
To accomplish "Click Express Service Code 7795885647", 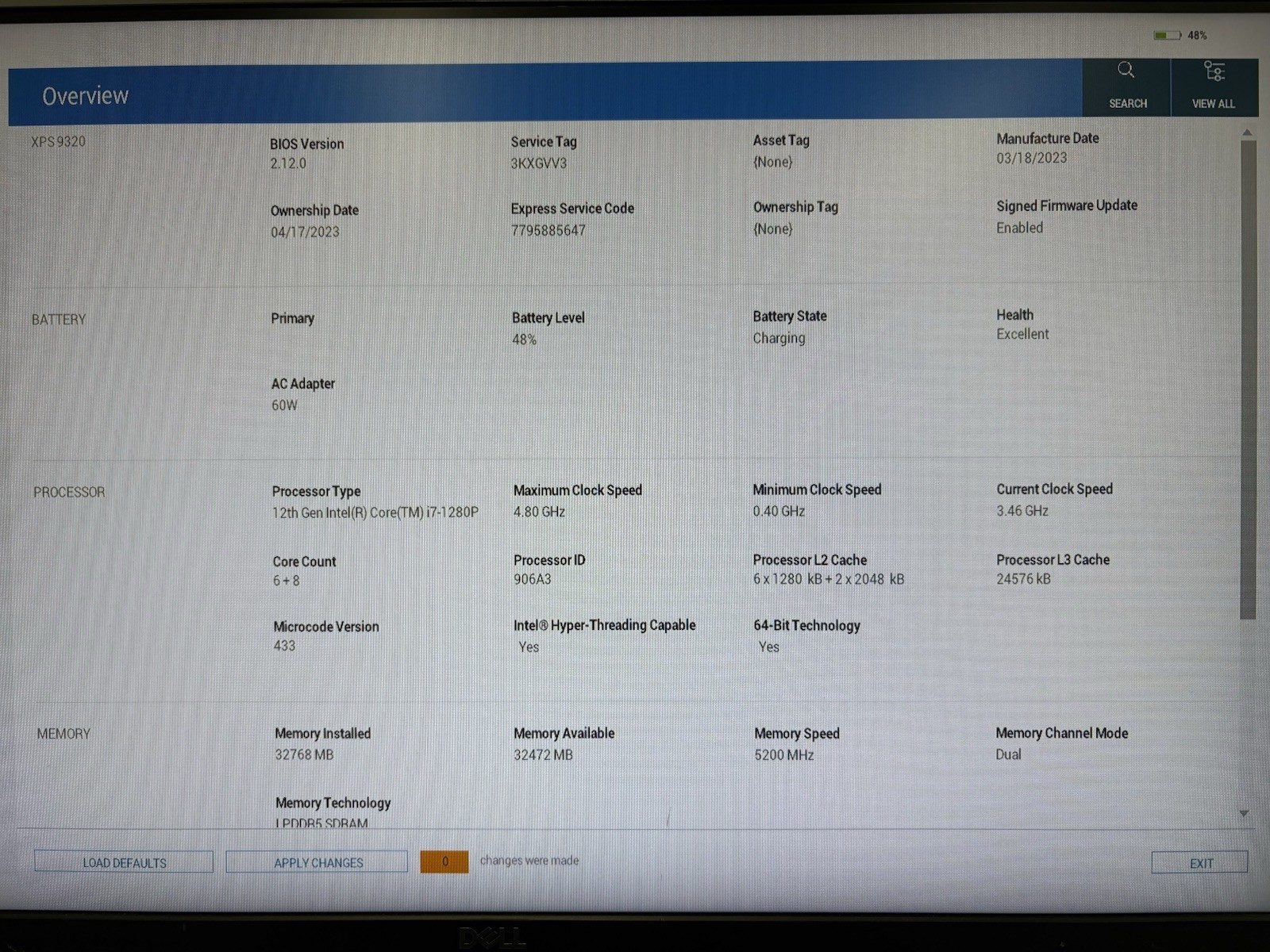I will pos(548,231).
